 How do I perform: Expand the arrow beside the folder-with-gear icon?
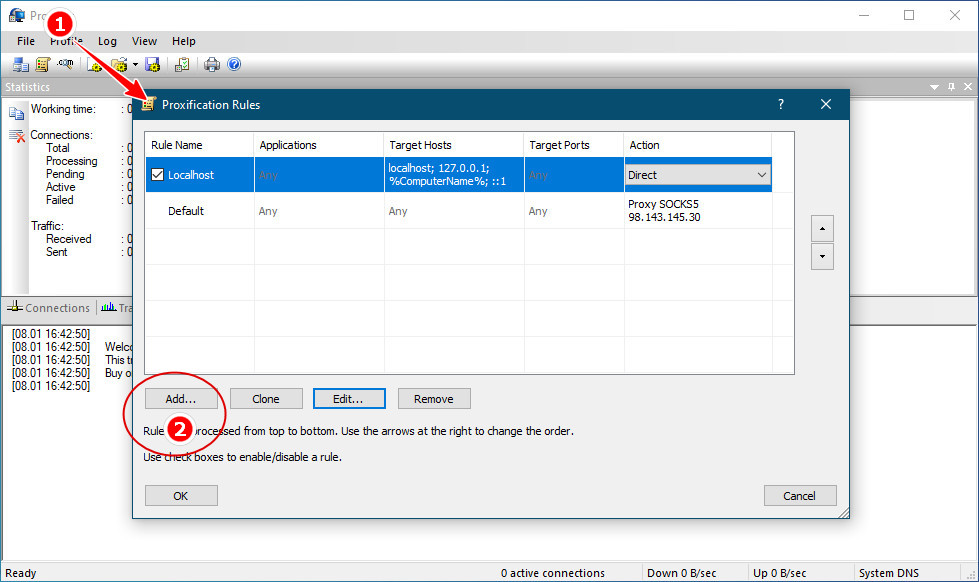[x=135, y=64]
